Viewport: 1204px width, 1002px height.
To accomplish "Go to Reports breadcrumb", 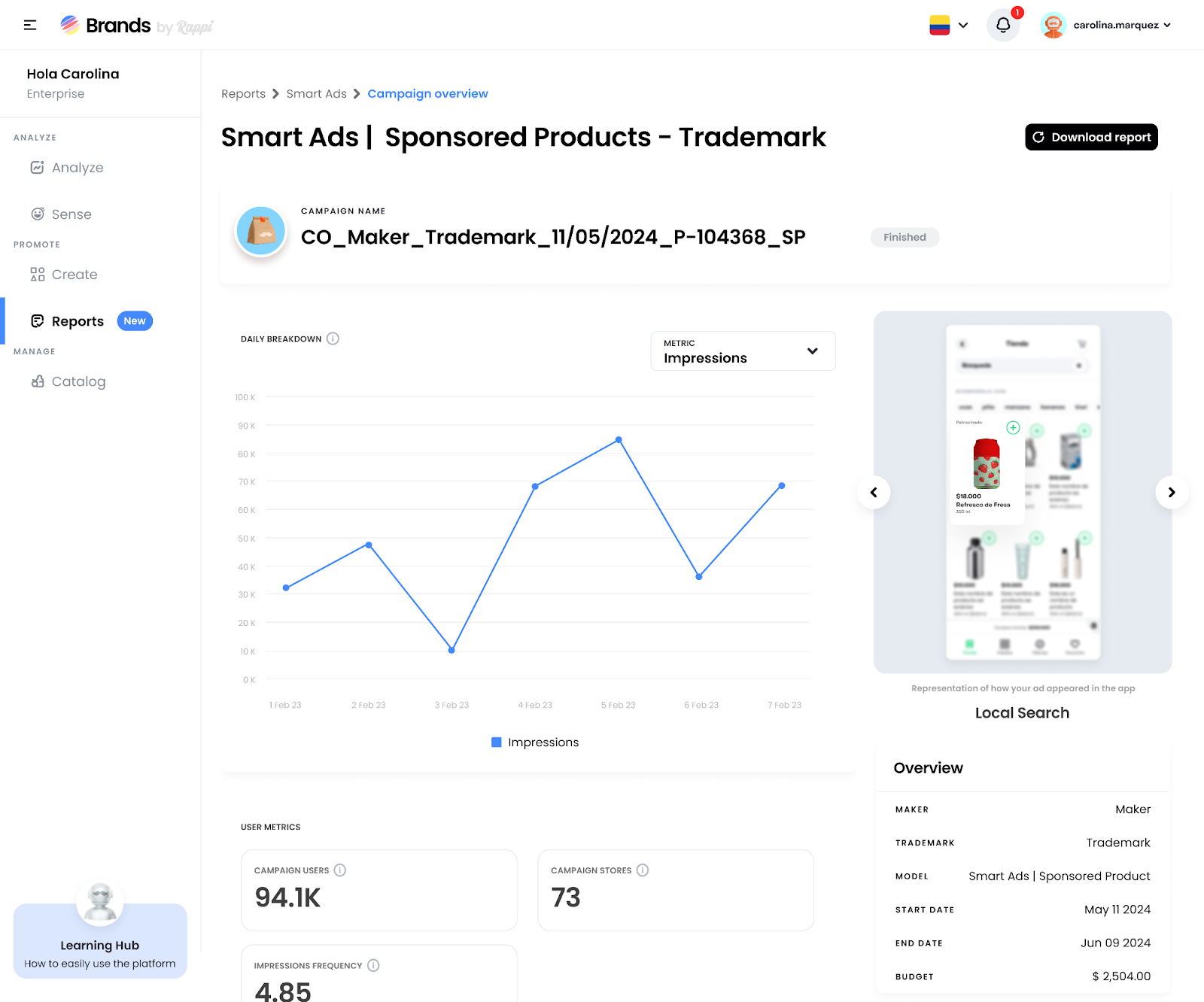I will [x=243, y=94].
